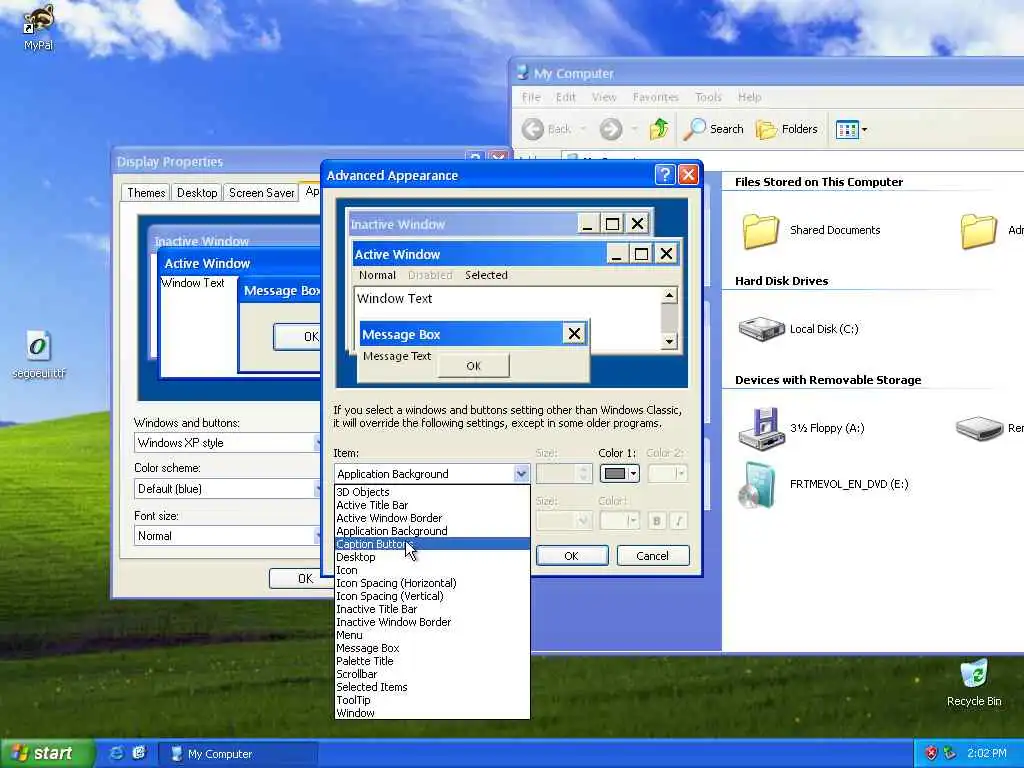1024x768 pixels.
Task: Open Windows and buttons style combo box
Action: pyautogui.click(x=228, y=443)
